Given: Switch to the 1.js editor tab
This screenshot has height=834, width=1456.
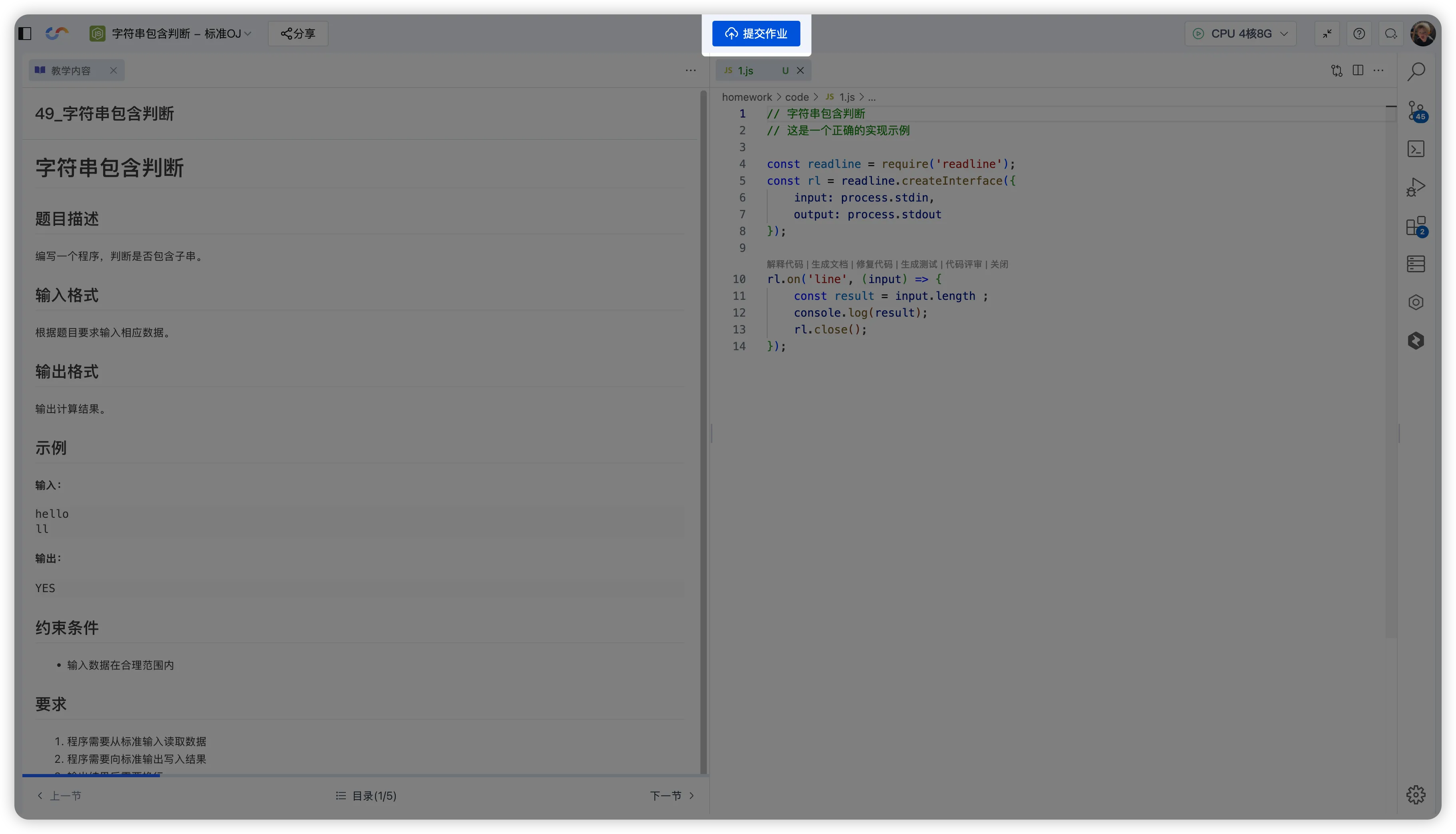Looking at the screenshot, I should 745,70.
